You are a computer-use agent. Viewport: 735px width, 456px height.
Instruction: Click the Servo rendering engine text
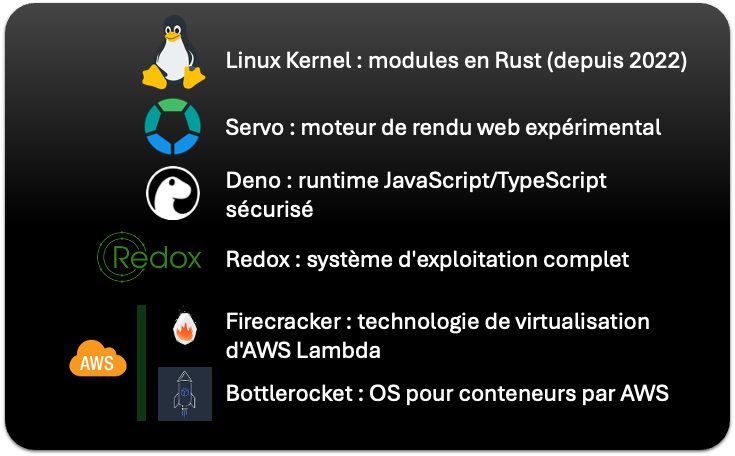443,127
